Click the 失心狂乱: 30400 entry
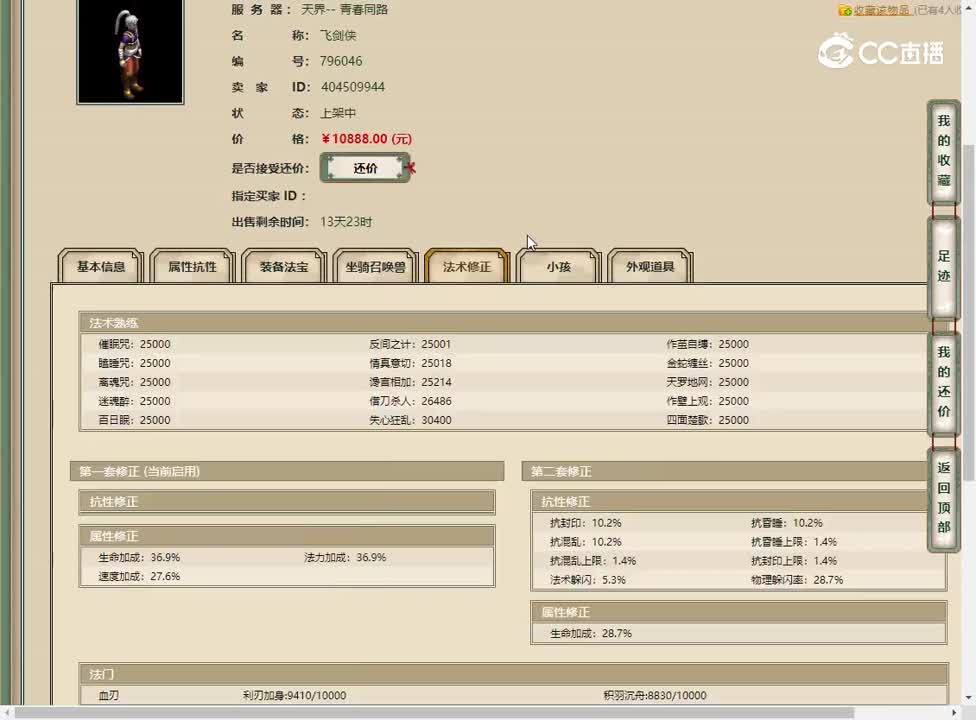976x720 pixels. [410, 420]
